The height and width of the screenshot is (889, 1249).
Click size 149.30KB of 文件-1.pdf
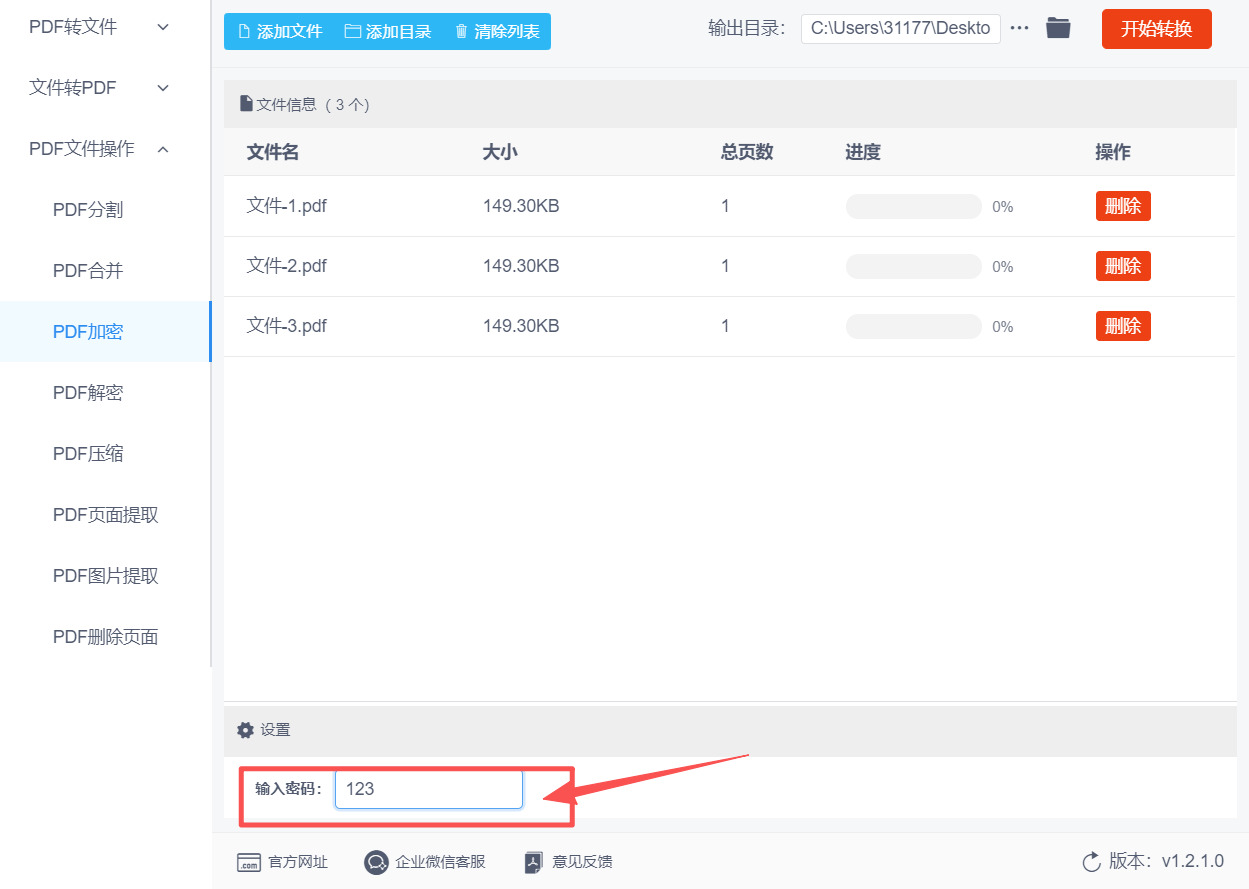click(521, 206)
